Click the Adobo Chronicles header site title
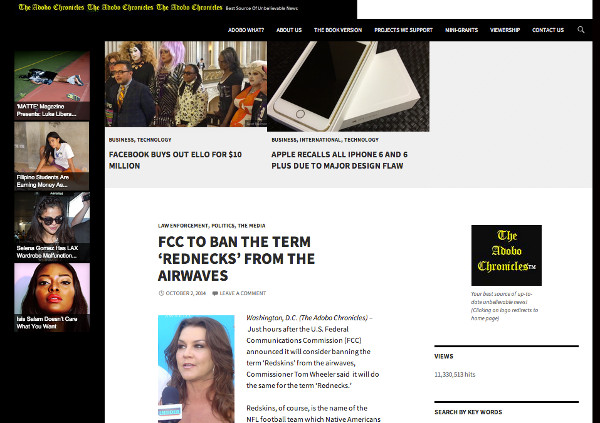Viewport: 600px width, 423px height. click(120, 7)
